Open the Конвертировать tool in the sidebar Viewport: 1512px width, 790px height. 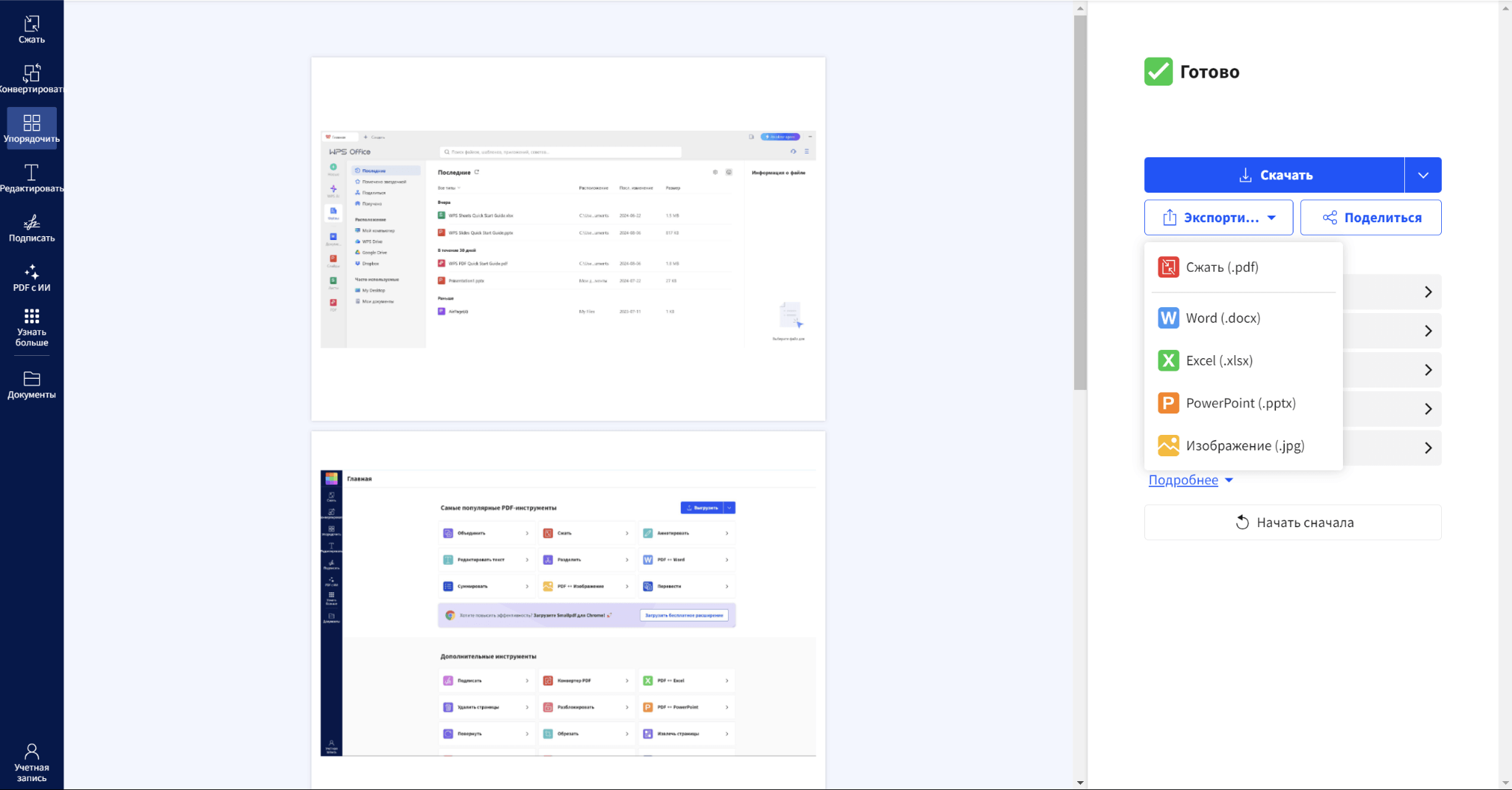click(32, 79)
